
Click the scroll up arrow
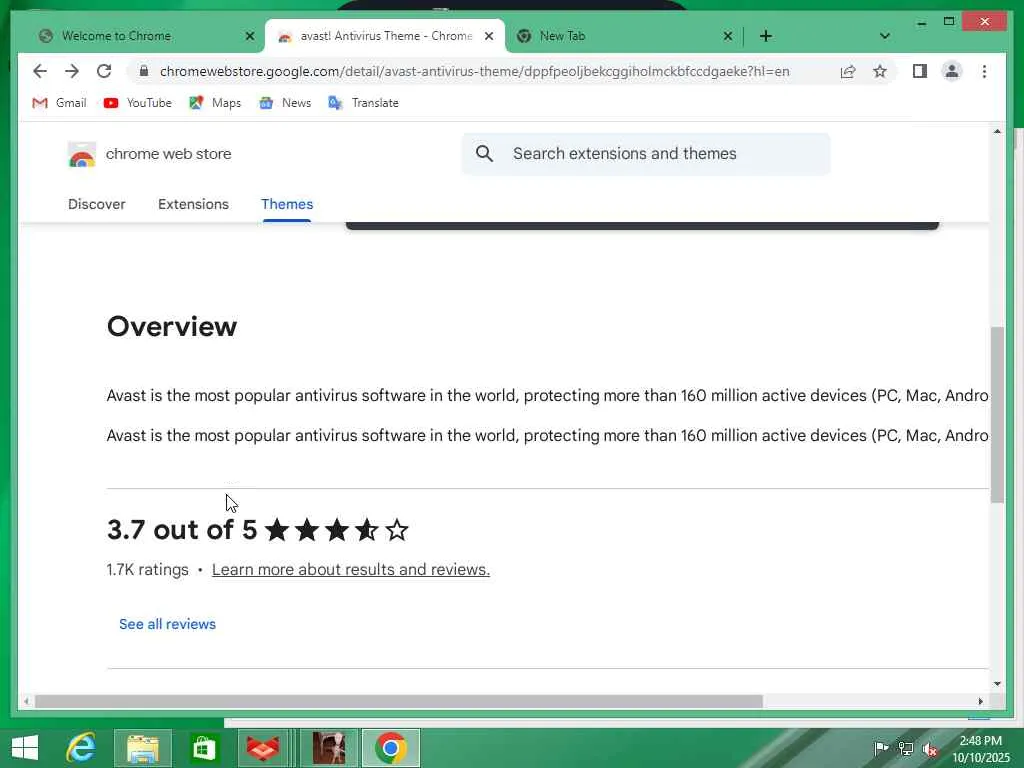pyautogui.click(x=997, y=131)
